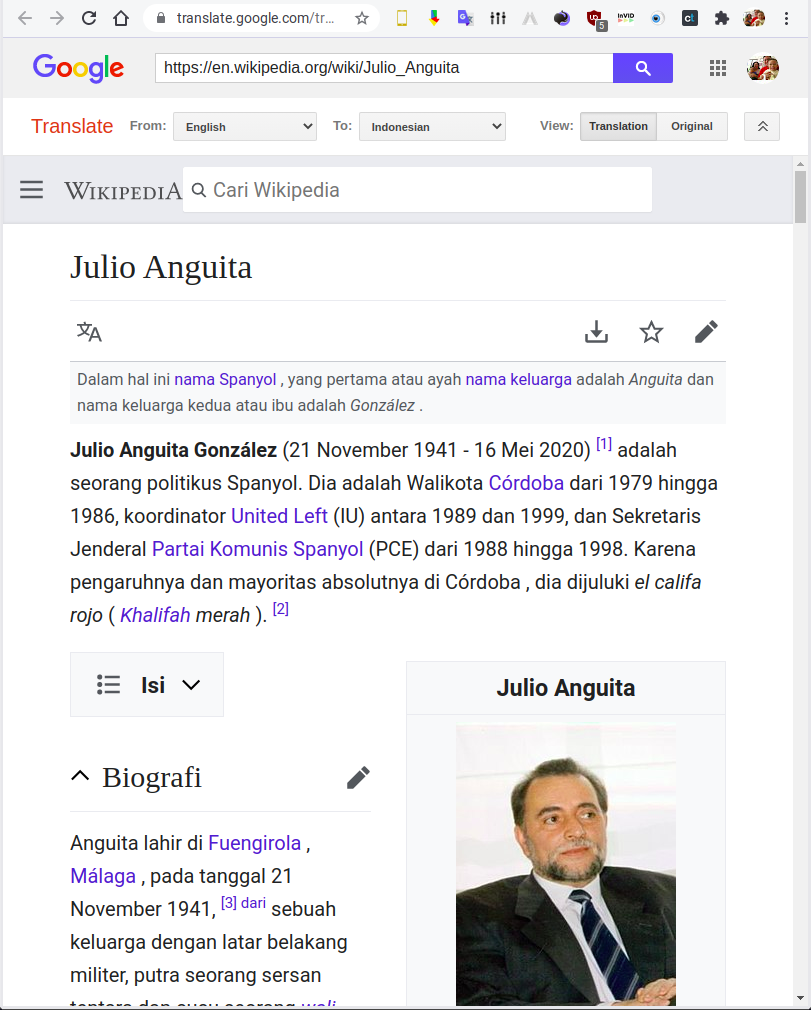
Task: Download the article with the download icon
Action: point(596,332)
